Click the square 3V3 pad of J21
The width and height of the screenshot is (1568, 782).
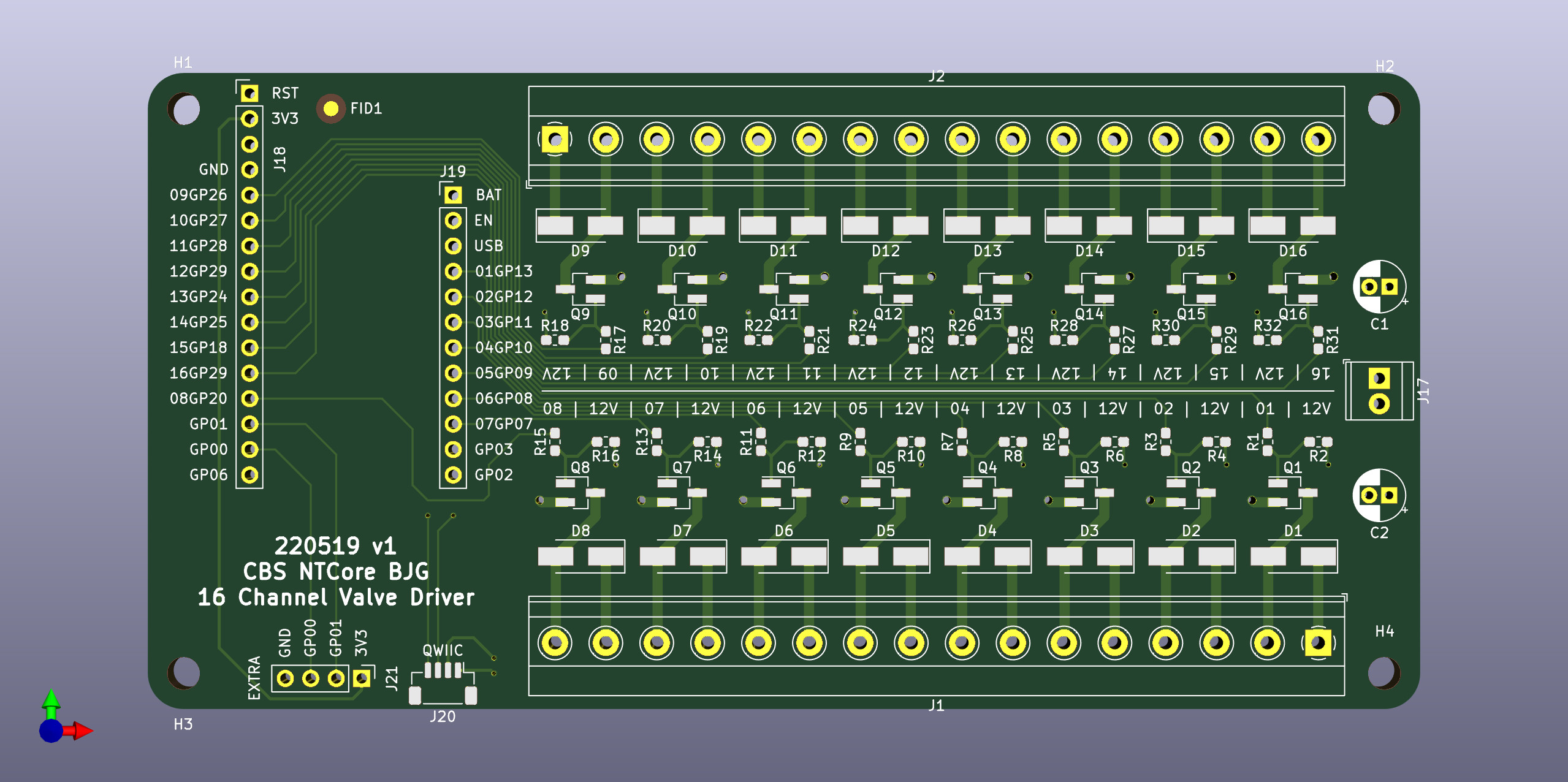(361, 678)
